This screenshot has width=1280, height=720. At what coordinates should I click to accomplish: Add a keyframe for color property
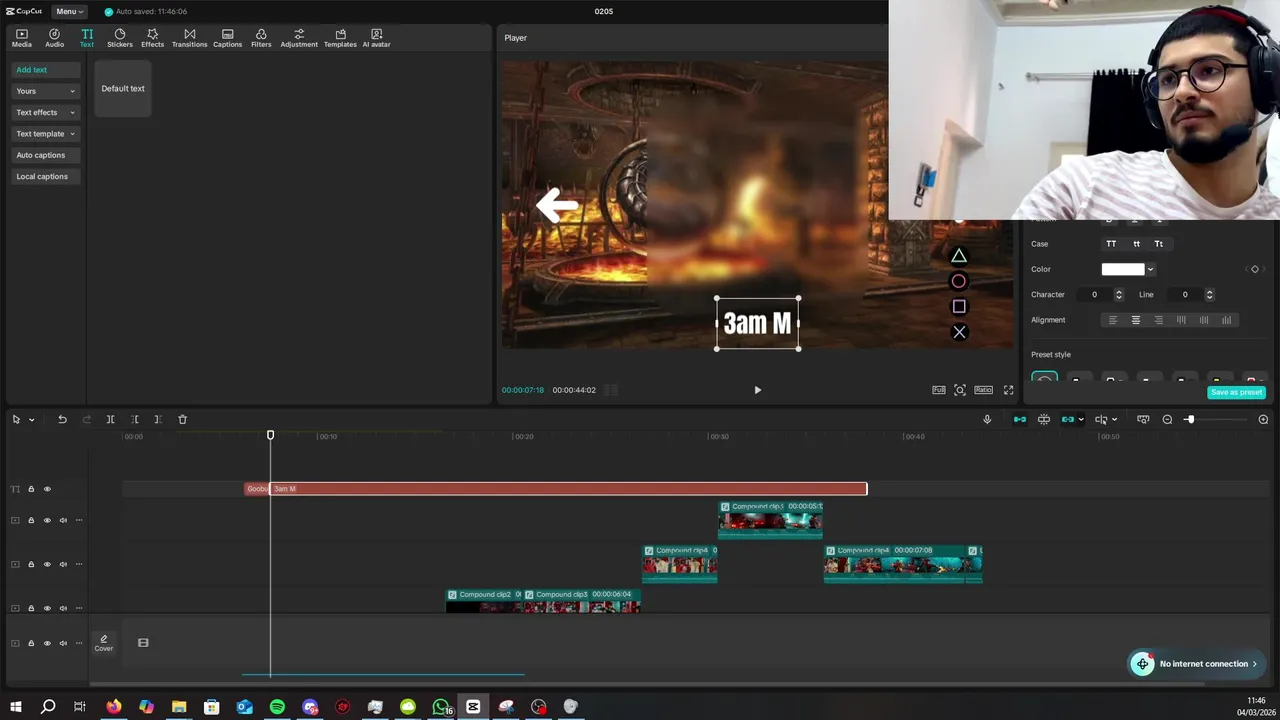click(x=1255, y=269)
